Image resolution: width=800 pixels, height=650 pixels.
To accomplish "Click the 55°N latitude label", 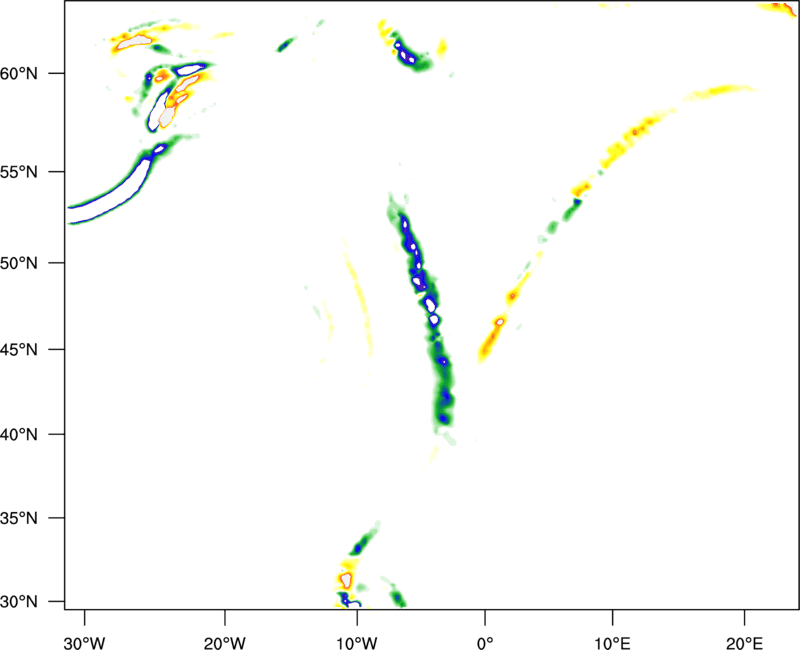I will coord(19,171).
